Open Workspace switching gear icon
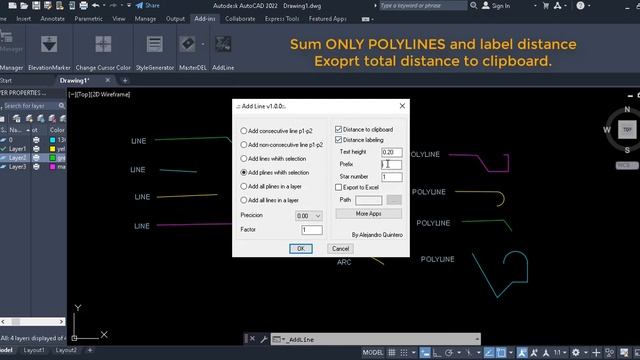 click(576, 352)
